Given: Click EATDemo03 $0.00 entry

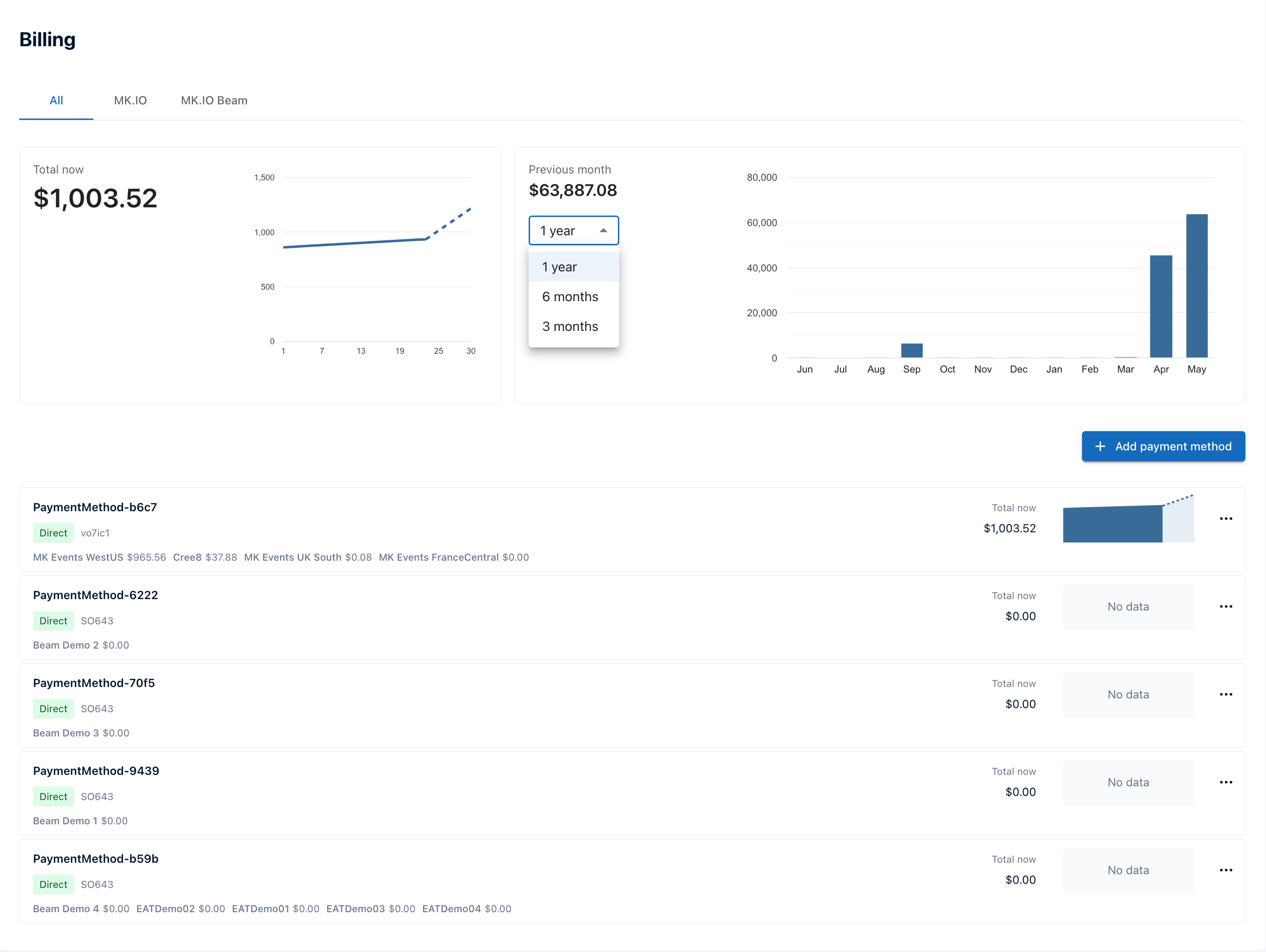Looking at the screenshot, I should coord(371,909).
